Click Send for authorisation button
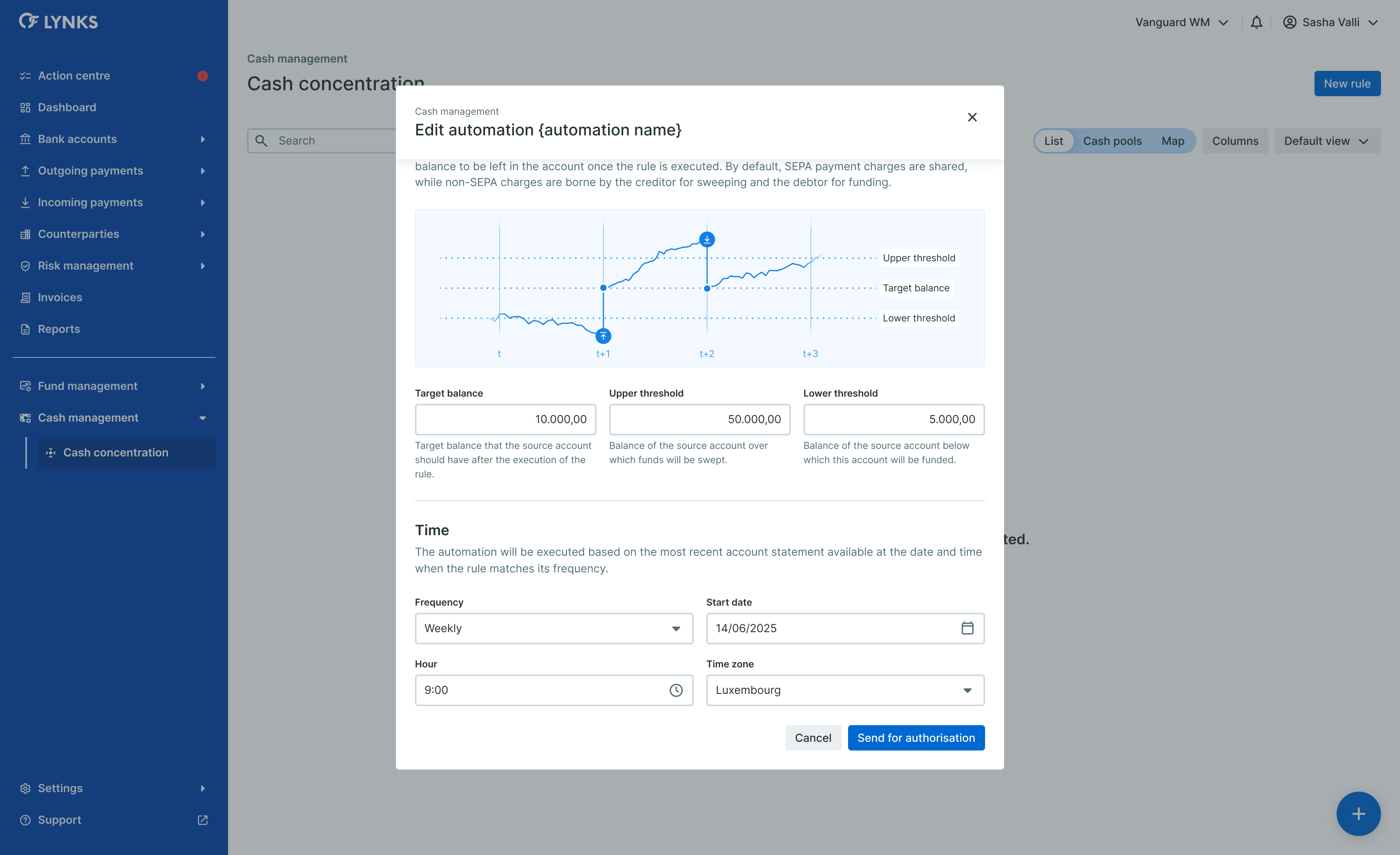This screenshot has height=855, width=1400. coord(915,737)
